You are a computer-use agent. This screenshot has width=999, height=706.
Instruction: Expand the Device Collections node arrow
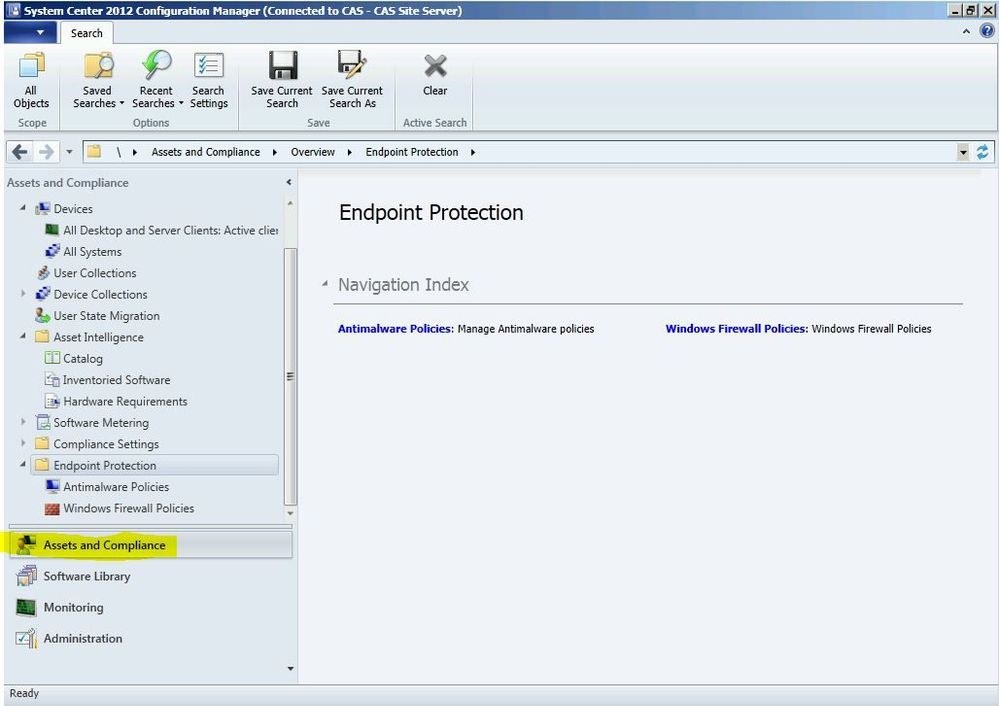click(x=23, y=294)
